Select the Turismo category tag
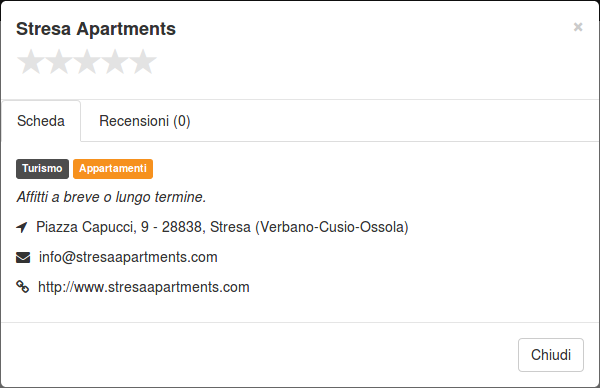Image resolution: width=600 pixels, height=388 pixels. click(x=42, y=169)
